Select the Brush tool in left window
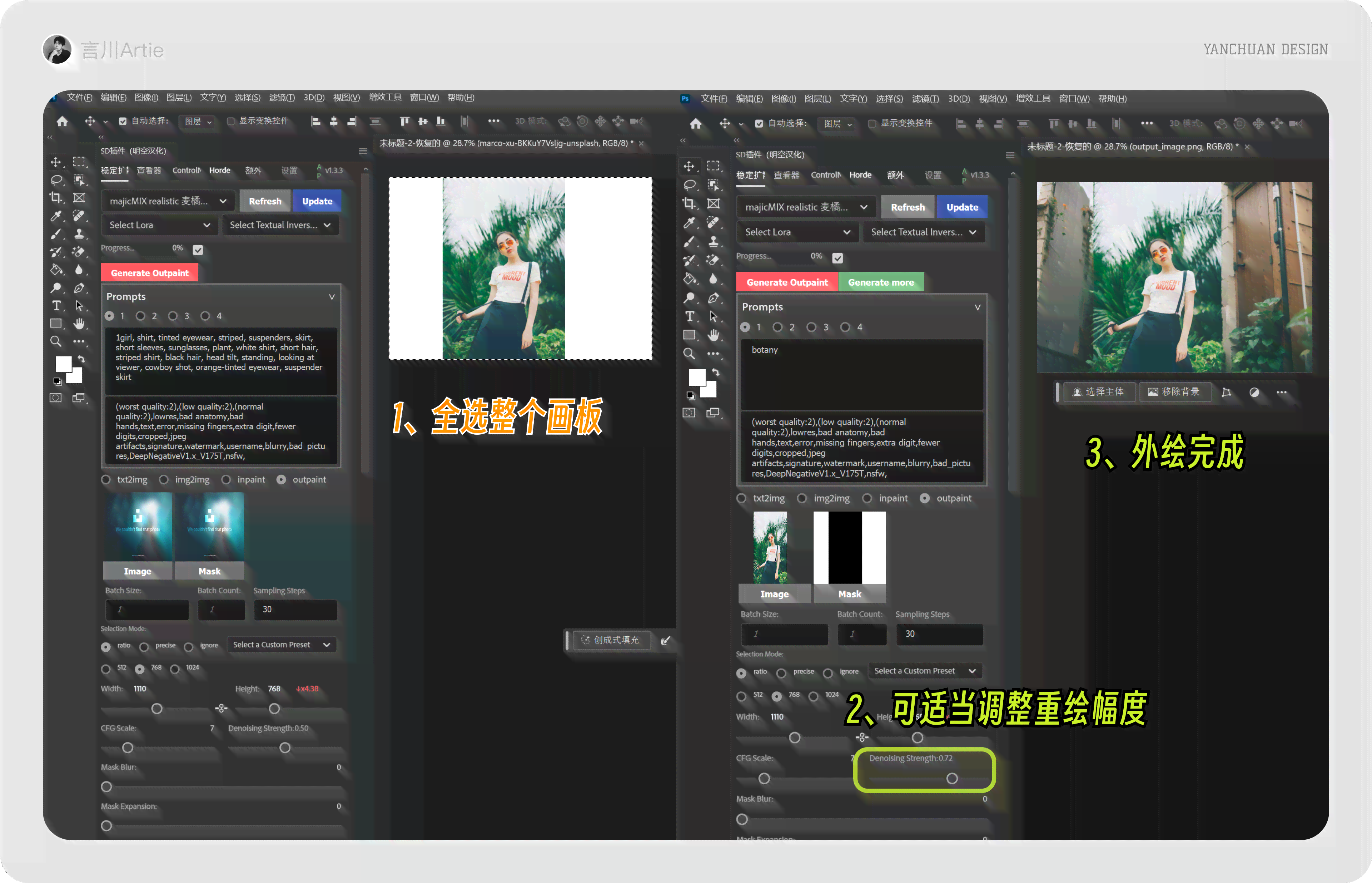This screenshot has height=883, width=1372. tap(56, 234)
